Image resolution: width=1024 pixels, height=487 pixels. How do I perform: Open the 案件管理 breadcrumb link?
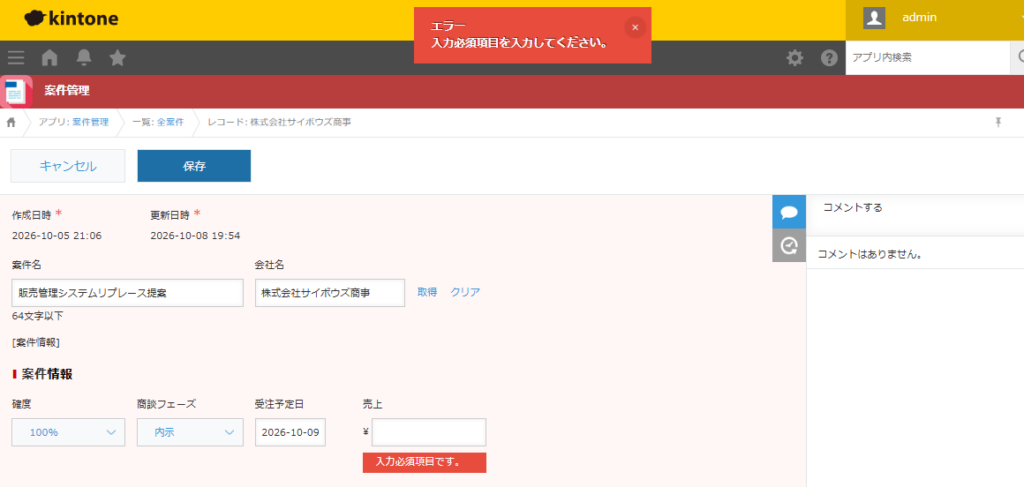click(x=91, y=122)
